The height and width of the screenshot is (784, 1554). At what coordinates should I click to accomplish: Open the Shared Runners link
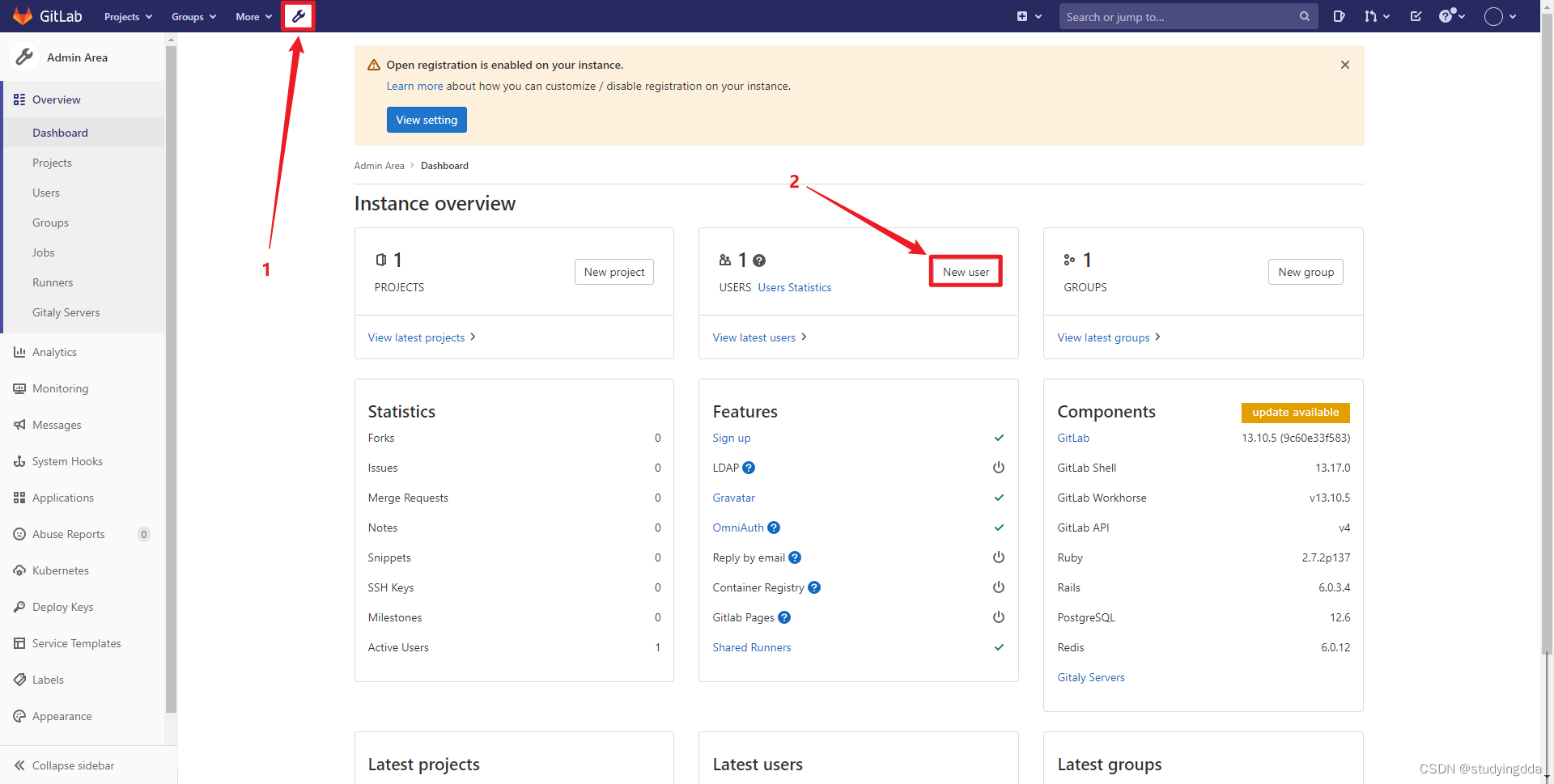click(x=751, y=647)
